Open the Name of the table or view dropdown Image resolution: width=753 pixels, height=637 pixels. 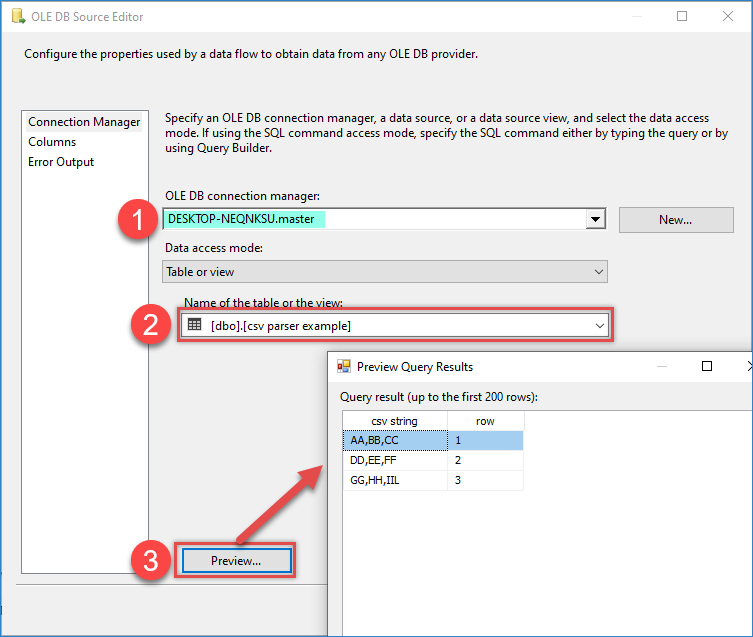pos(599,325)
